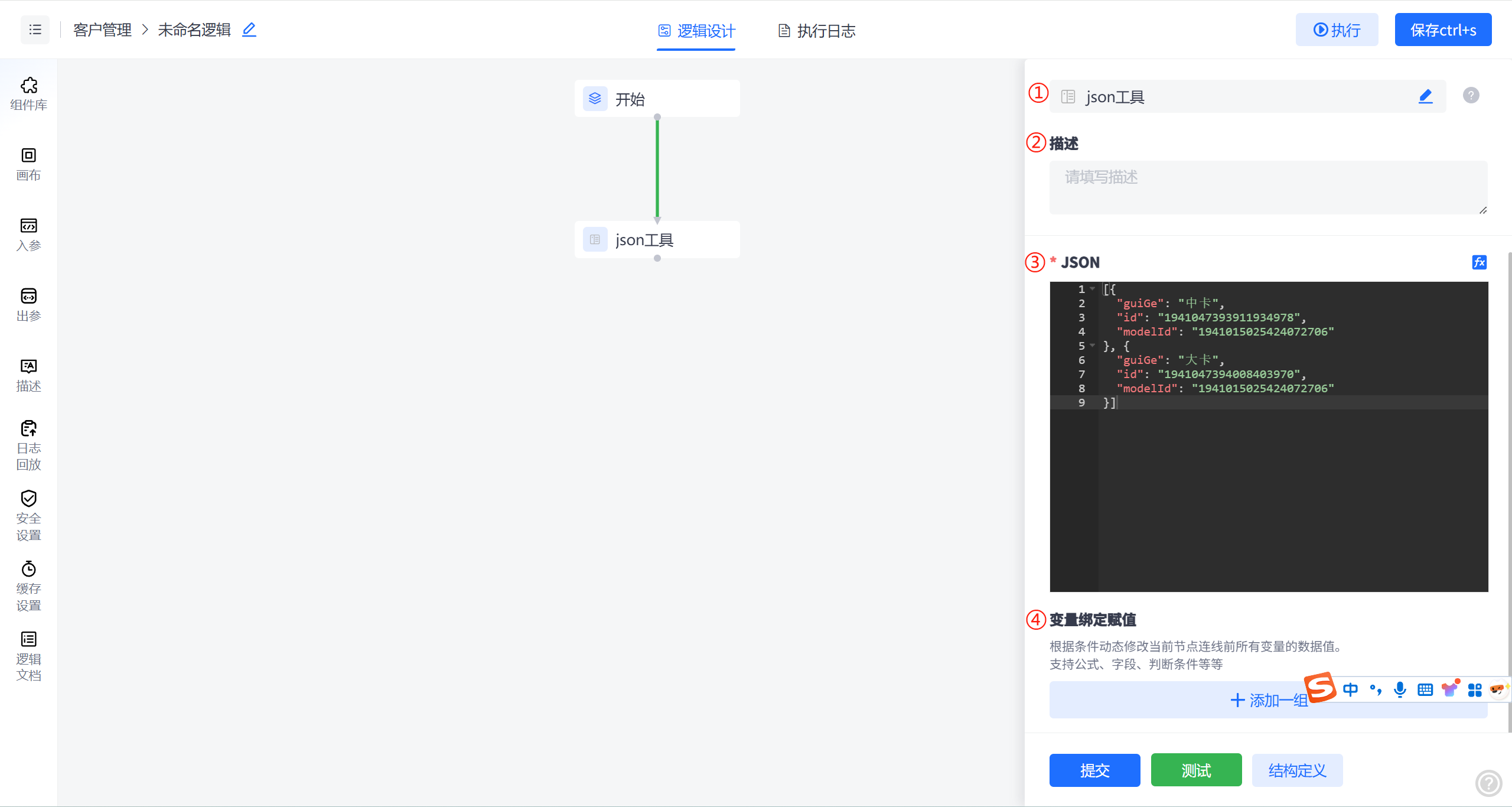Click the 执行 run button

pyautogui.click(x=1337, y=30)
